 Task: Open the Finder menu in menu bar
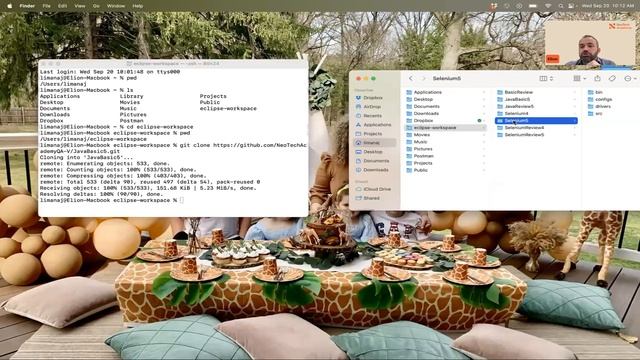pos(27,6)
